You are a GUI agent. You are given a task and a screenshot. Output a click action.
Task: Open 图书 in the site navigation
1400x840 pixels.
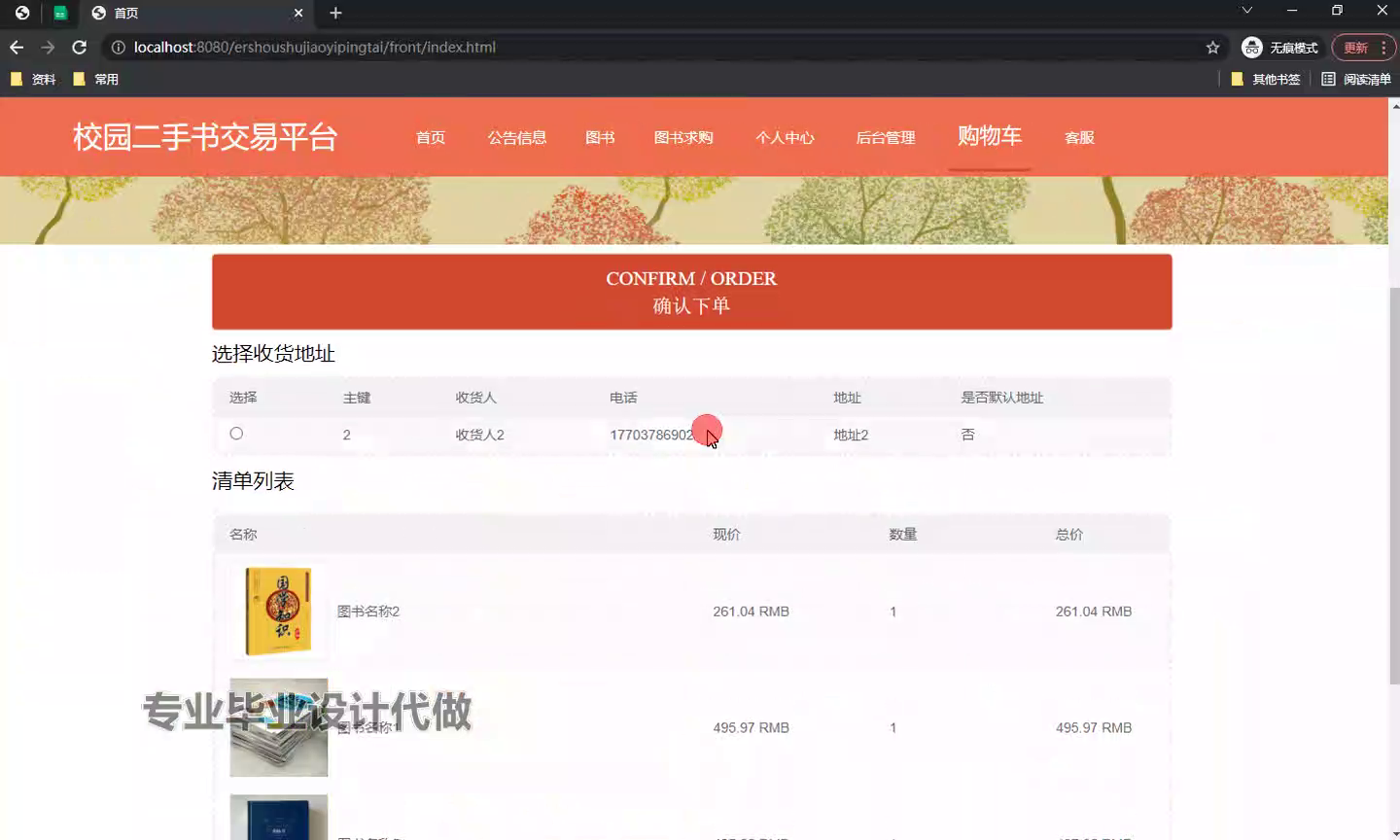point(600,137)
